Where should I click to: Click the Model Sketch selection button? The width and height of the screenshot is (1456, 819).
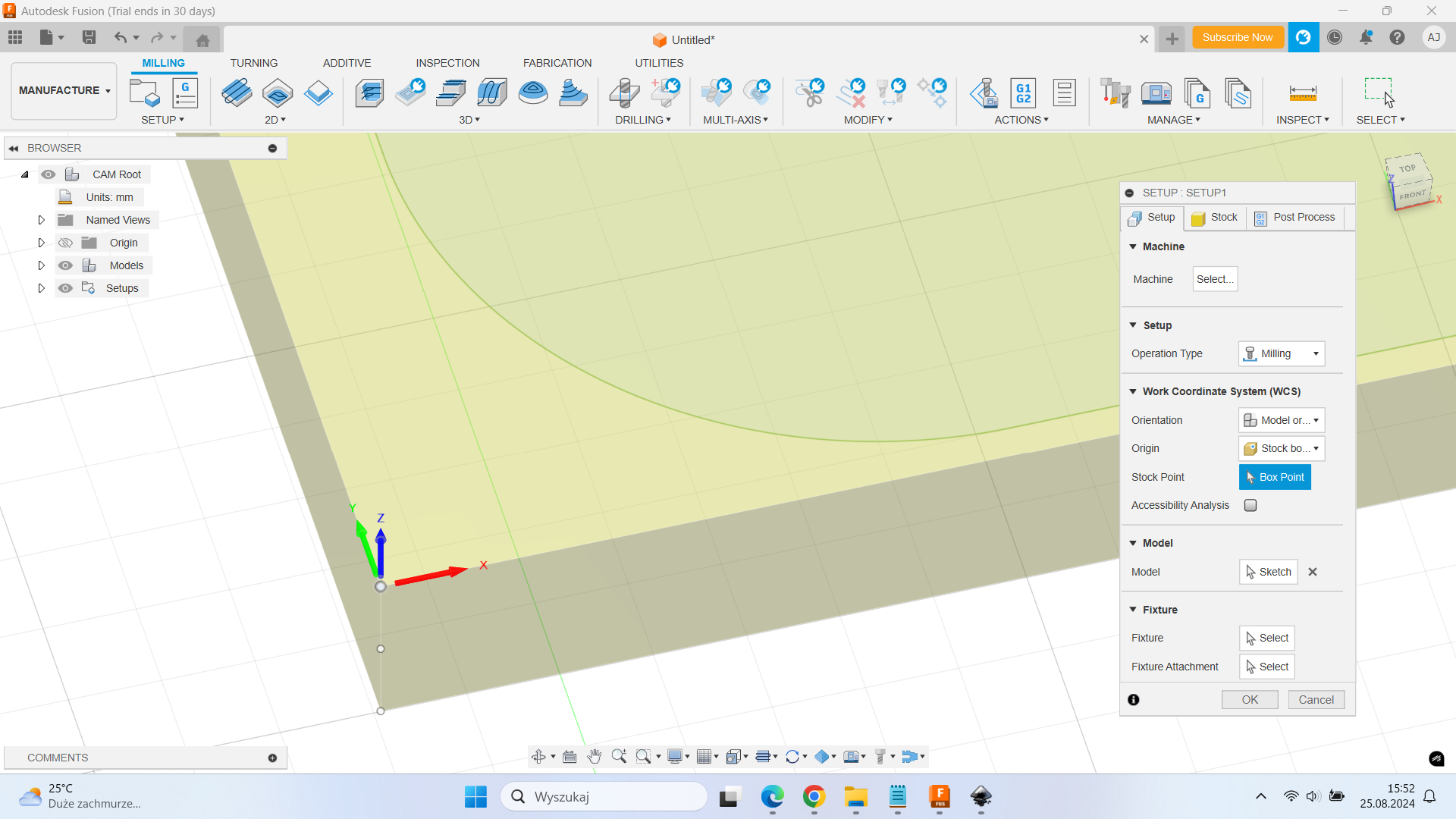tap(1268, 572)
